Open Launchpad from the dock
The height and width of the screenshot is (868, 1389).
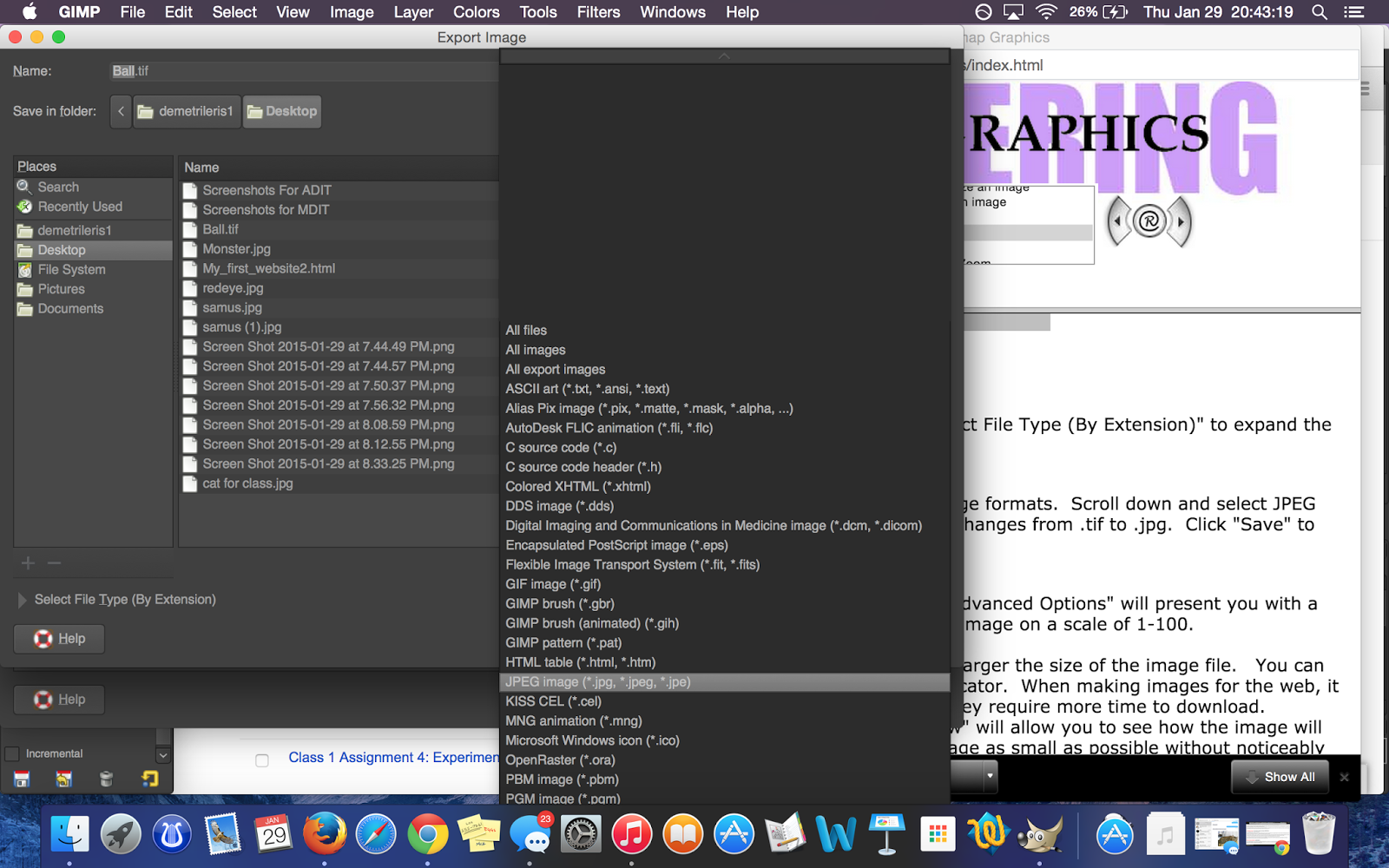point(121,834)
